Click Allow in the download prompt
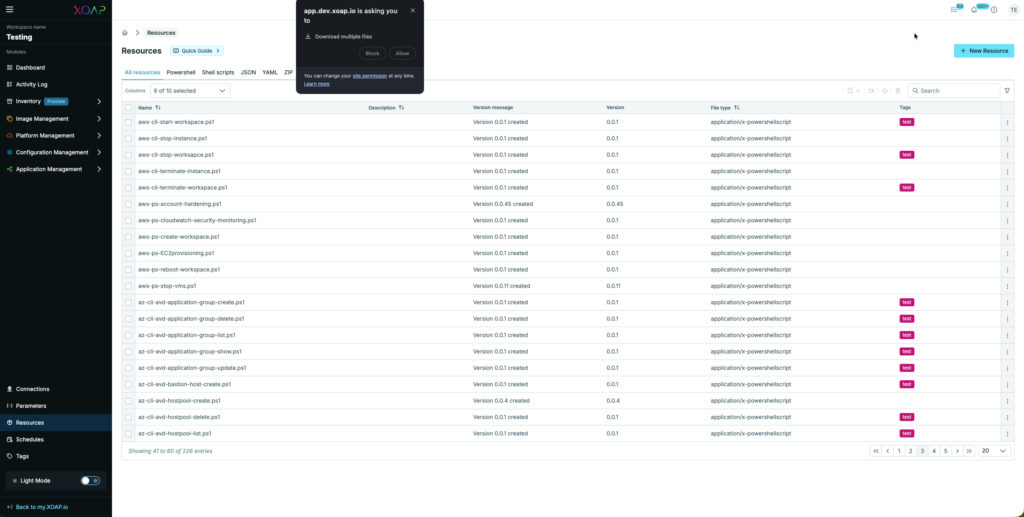The height and width of the screenshot is (517, 1024). click(402, 53)
